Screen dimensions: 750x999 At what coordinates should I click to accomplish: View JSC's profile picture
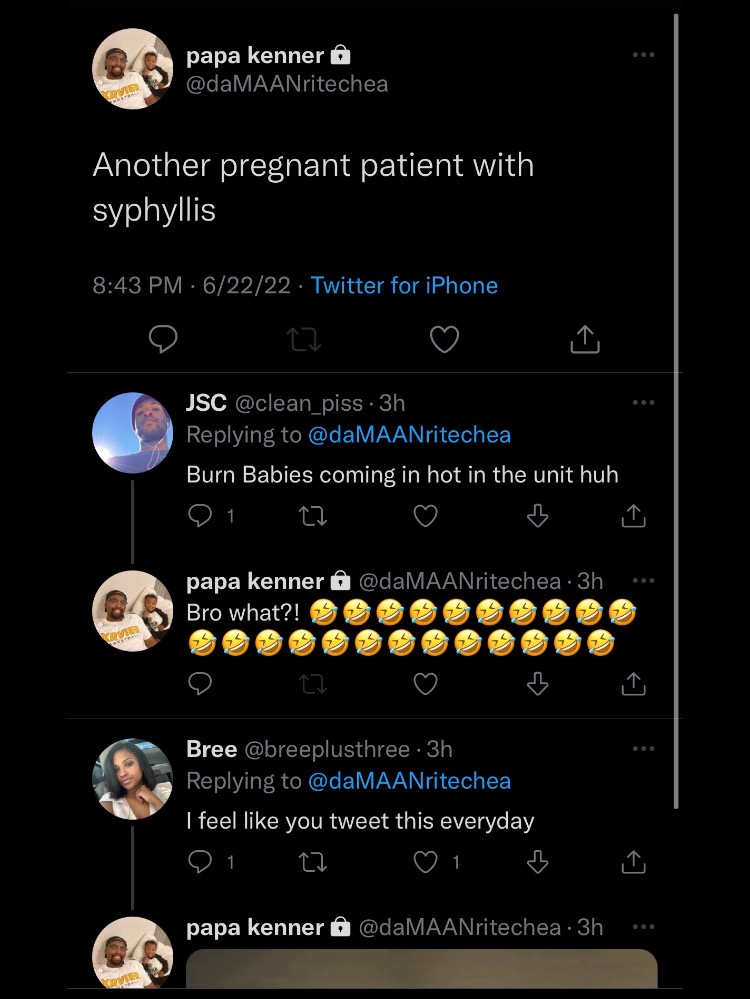(x=133, y=432)
